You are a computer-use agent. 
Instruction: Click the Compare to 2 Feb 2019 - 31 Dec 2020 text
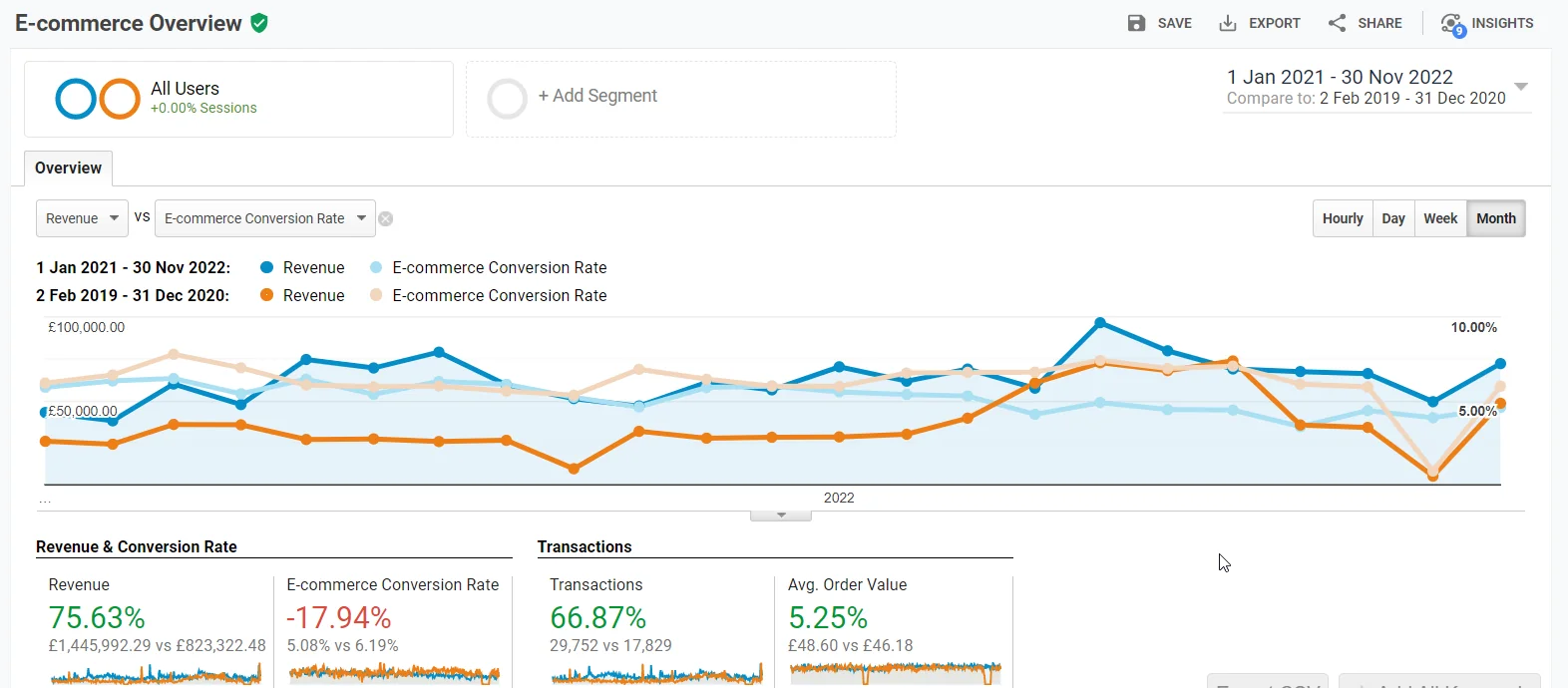click(1367, 98)
